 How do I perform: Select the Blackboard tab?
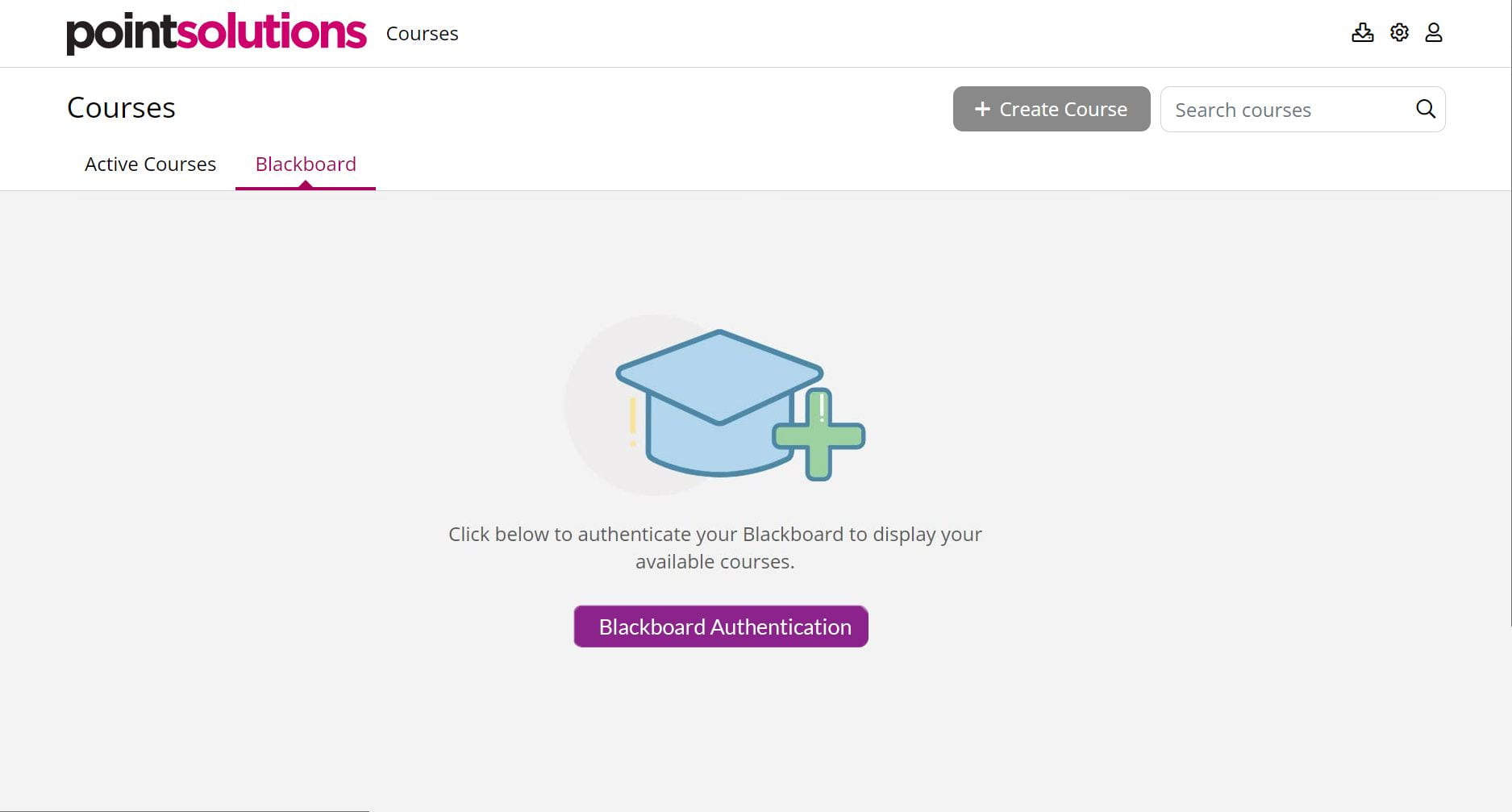(x=306, y=164)
